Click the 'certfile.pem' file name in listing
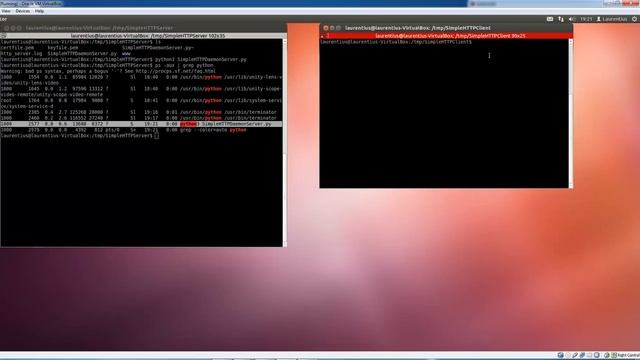Screen dimensions: 640x360 tap(17, 47)
